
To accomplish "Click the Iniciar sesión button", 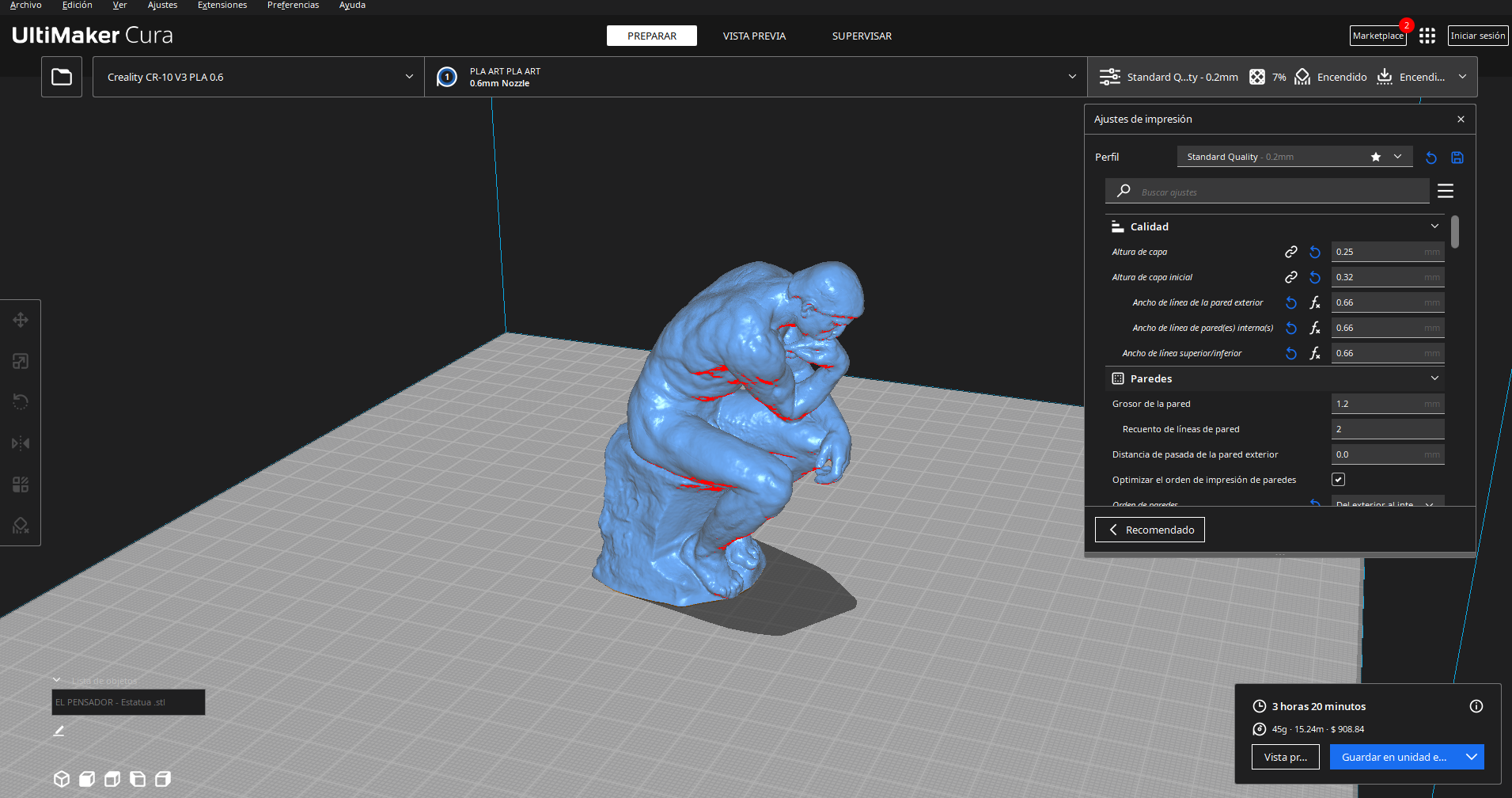I will [1478, 36].
